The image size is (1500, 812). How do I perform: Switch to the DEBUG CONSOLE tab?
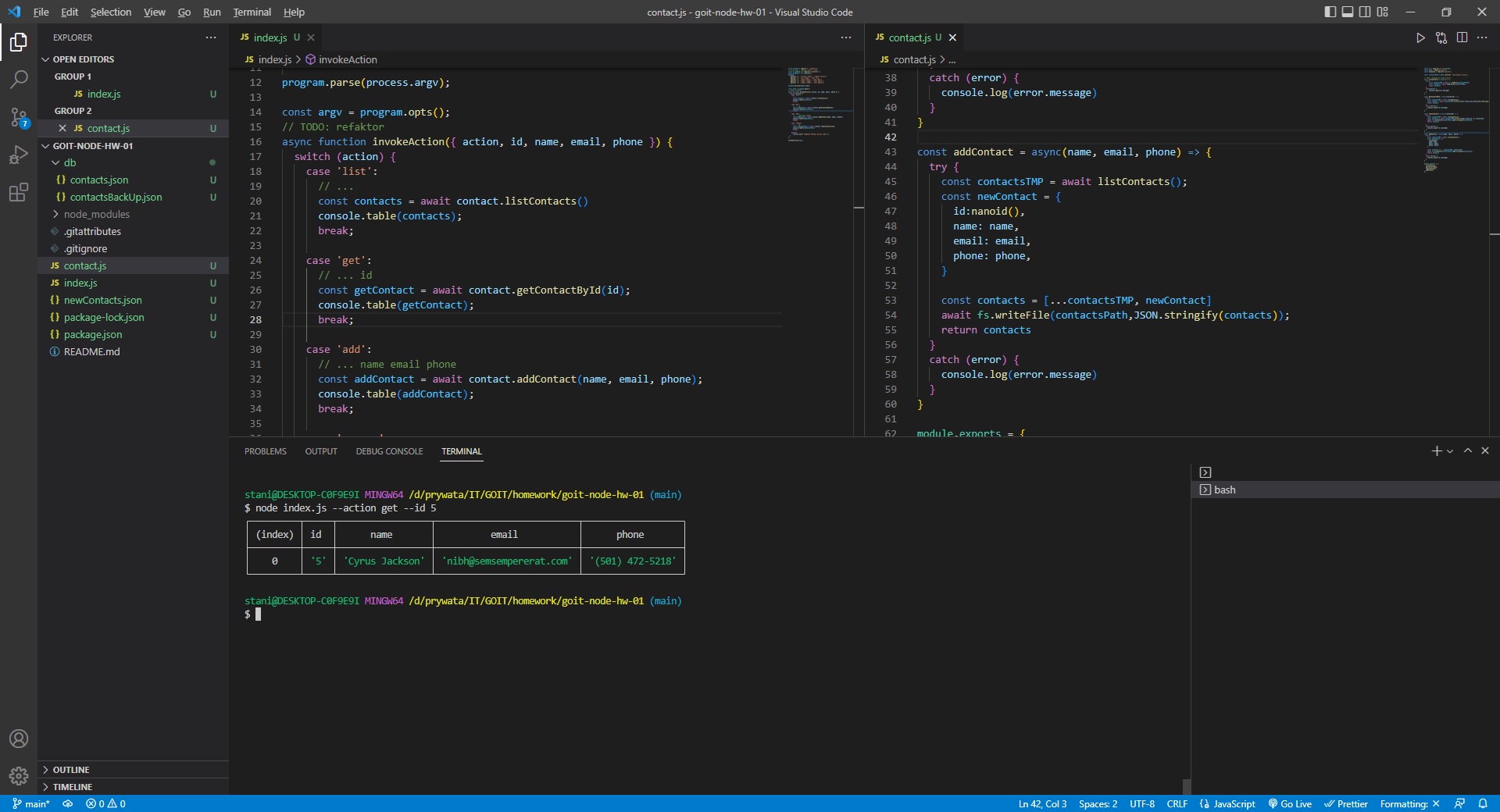point(389,451)
